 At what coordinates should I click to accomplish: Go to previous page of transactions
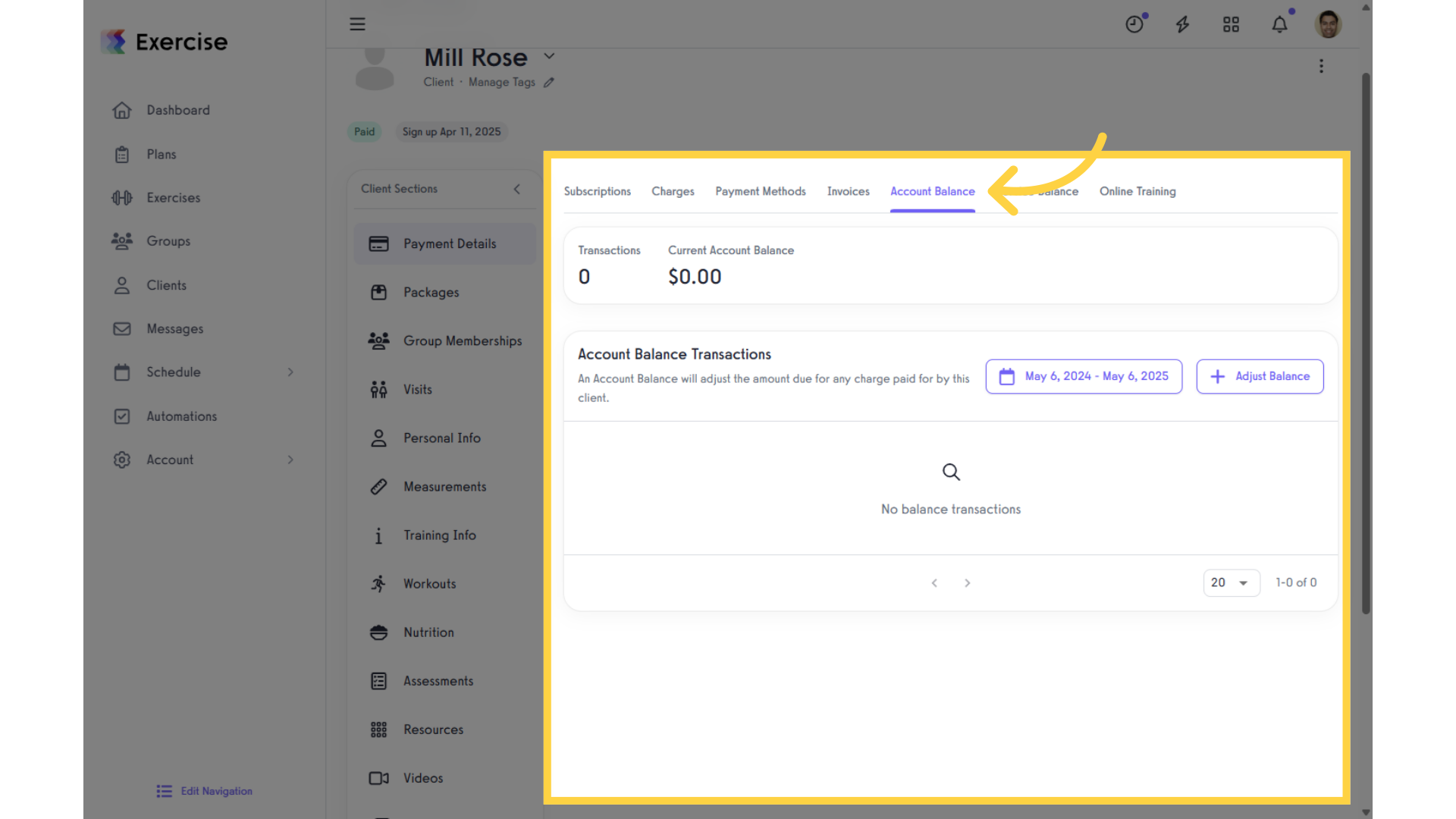[x=934, y=583]
